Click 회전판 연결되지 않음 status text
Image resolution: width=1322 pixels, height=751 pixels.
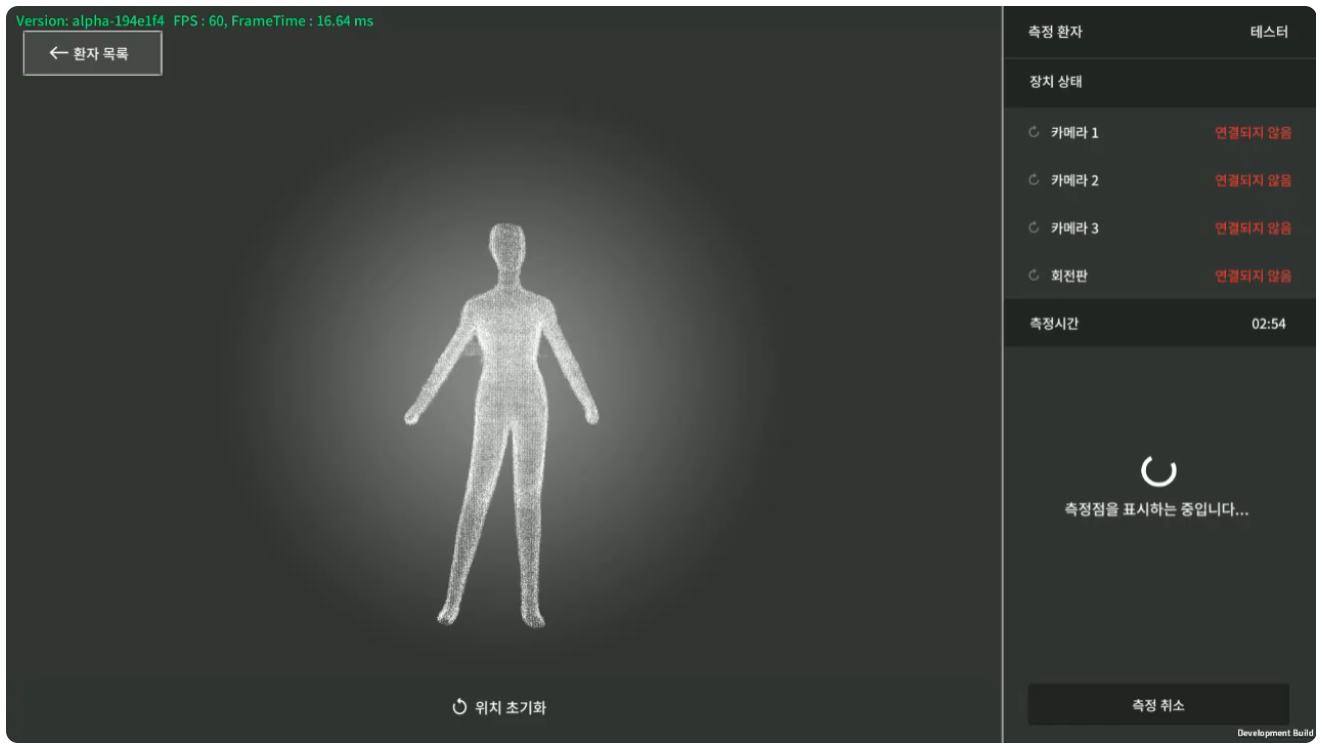click(x=1252, y=276)
